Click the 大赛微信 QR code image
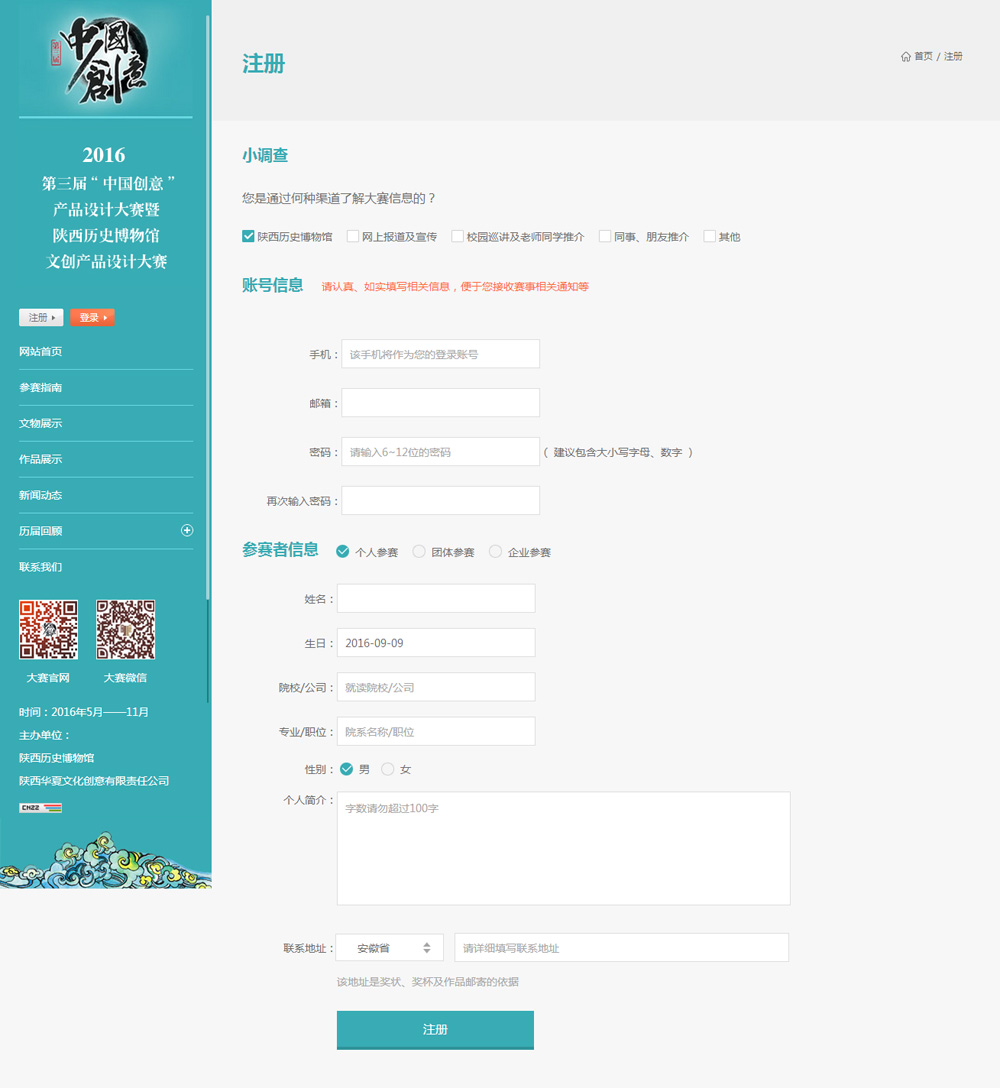 125,629
